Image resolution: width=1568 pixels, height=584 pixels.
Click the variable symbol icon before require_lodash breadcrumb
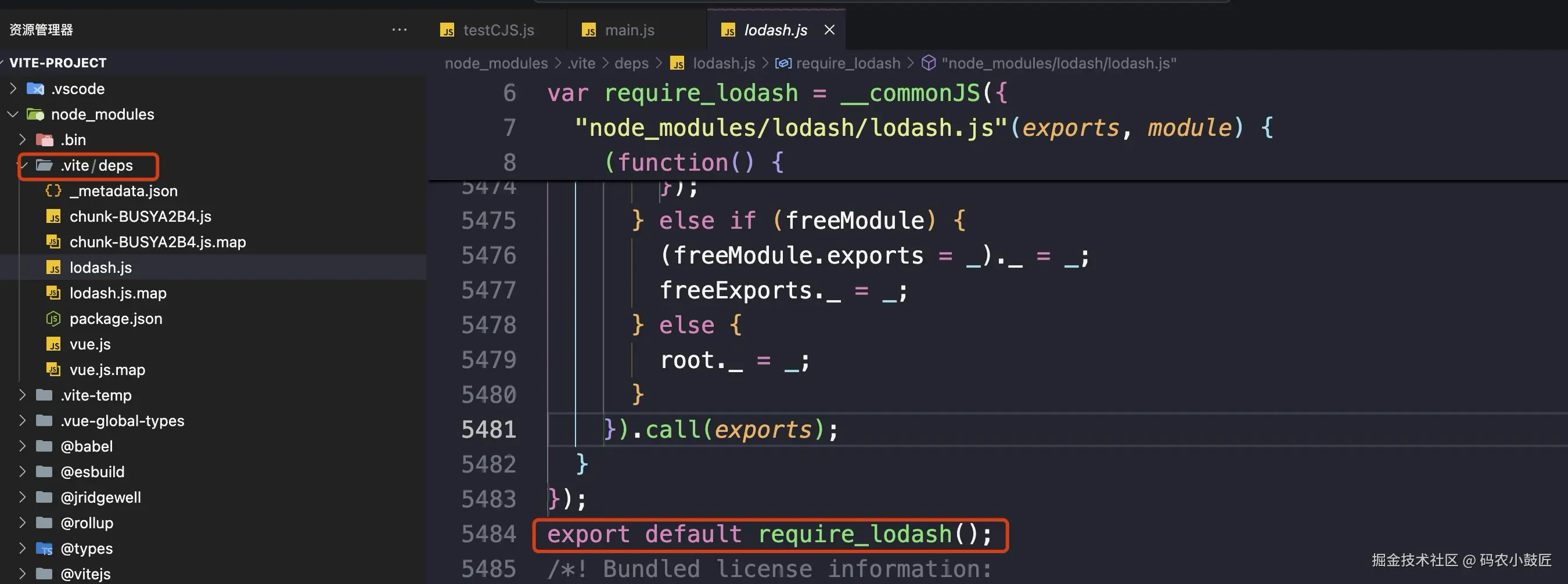(783, 63)
